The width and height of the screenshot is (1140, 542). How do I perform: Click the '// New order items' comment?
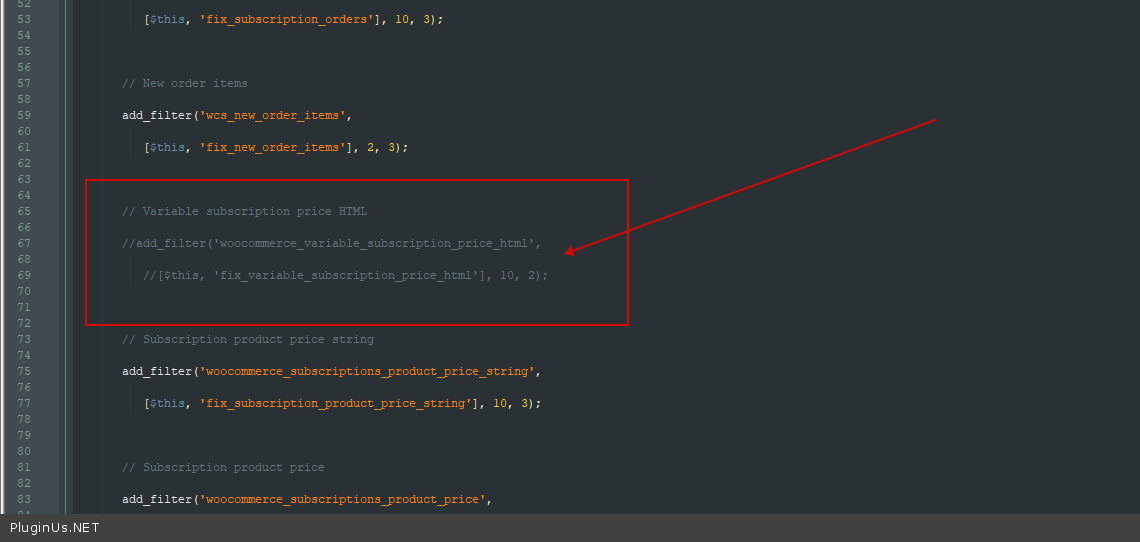pos(185,83)
